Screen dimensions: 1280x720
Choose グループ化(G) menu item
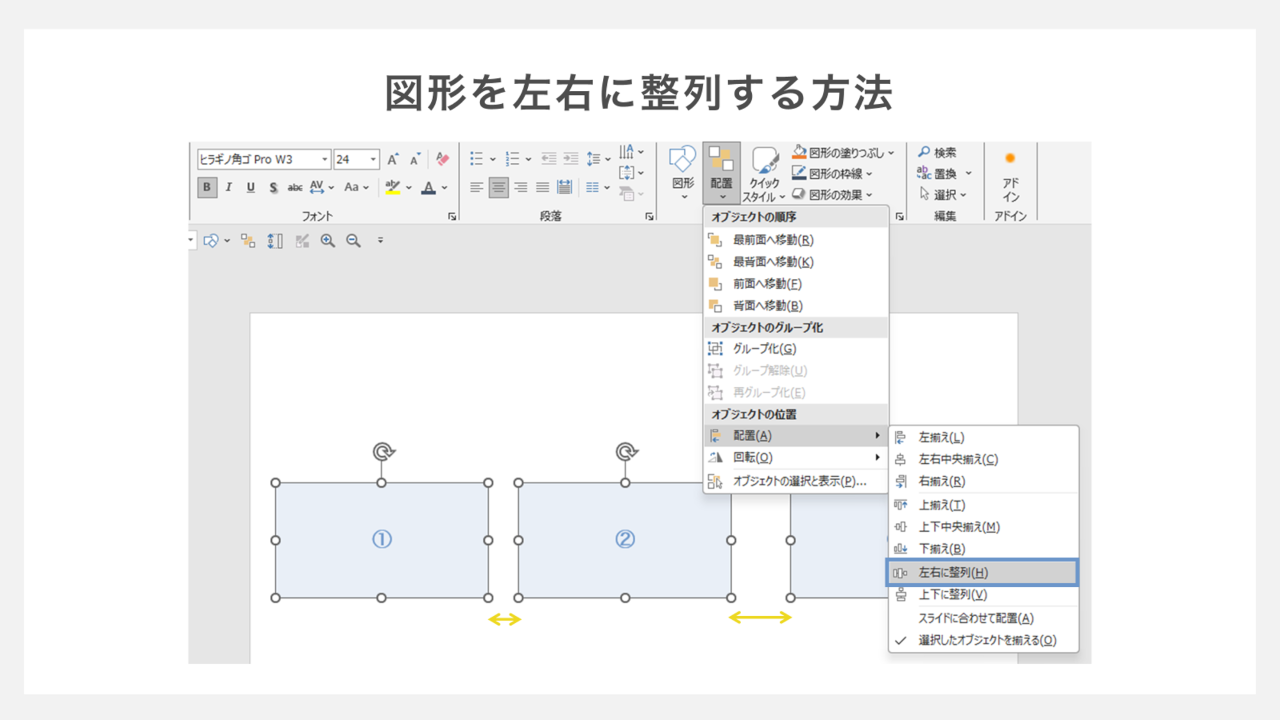pos(796,349)
